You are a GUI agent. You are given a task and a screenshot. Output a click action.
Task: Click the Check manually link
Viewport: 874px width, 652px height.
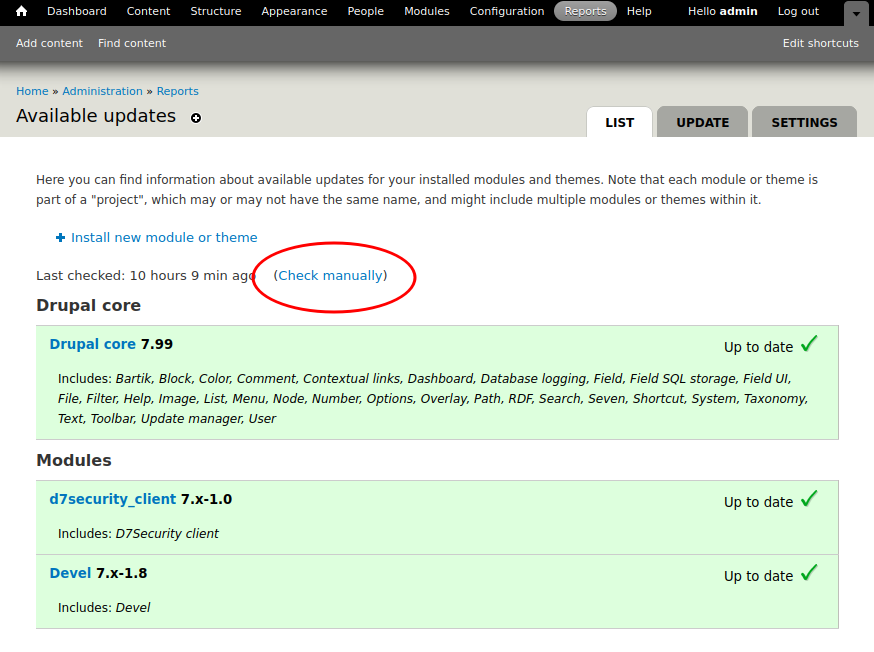click(x=331, y=275)
